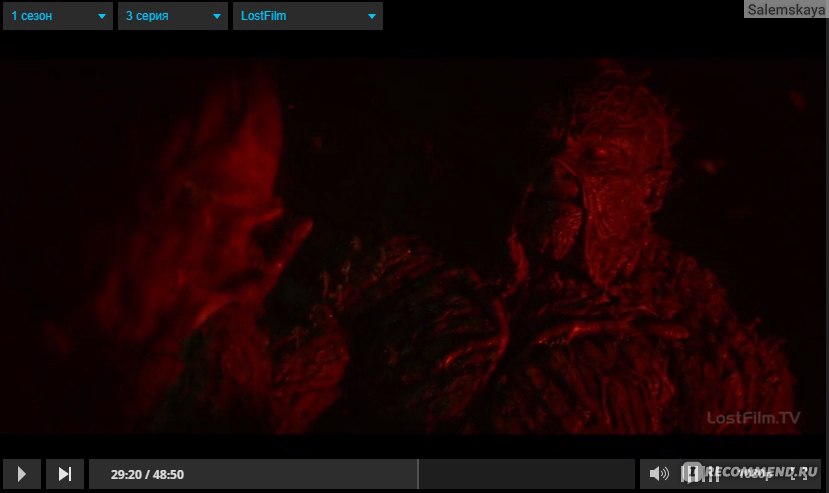
Task: Adjust the volume level bars
Action: [x=700, y=473]
